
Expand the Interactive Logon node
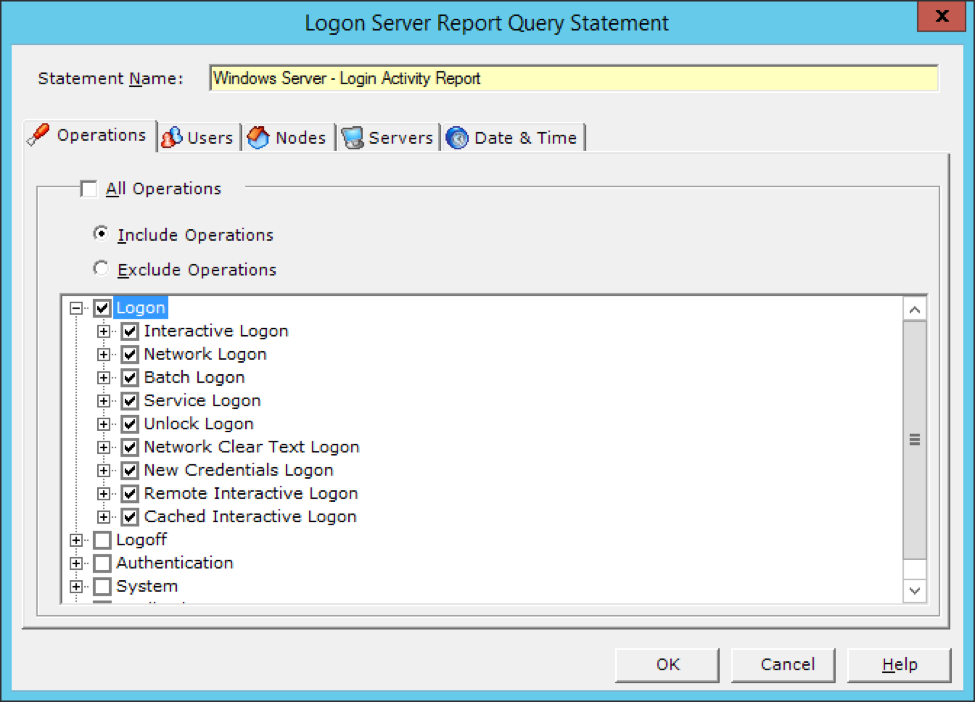(104, 331)
